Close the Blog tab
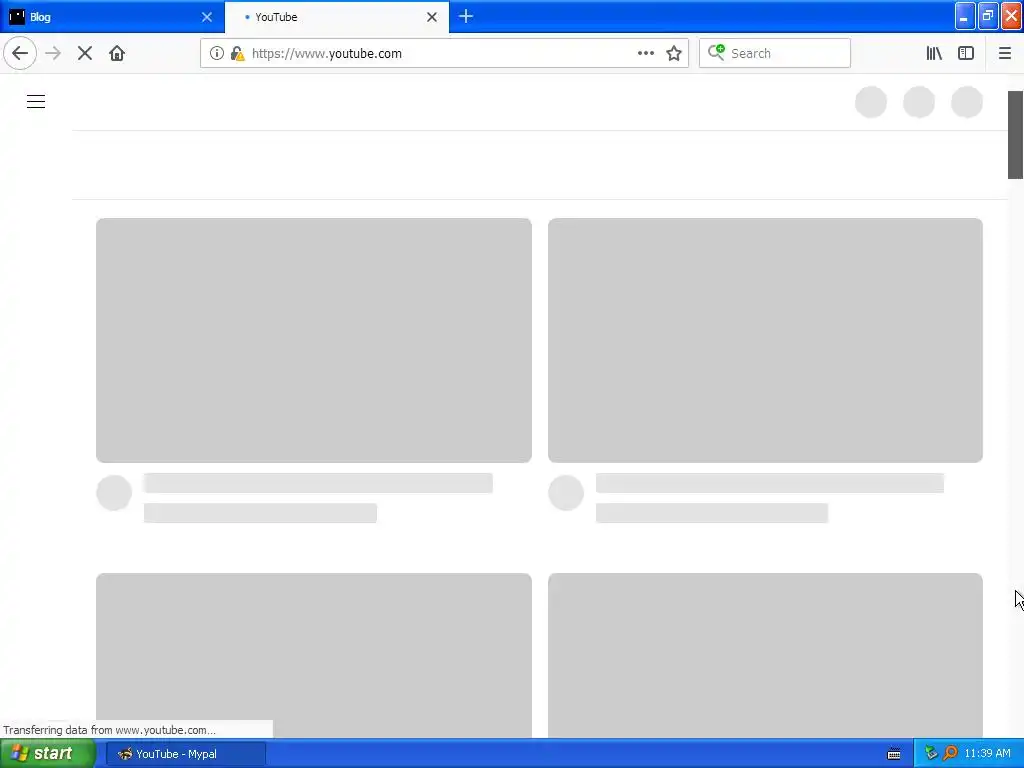The image size is (1024, 768). click(x=207, y=17)
